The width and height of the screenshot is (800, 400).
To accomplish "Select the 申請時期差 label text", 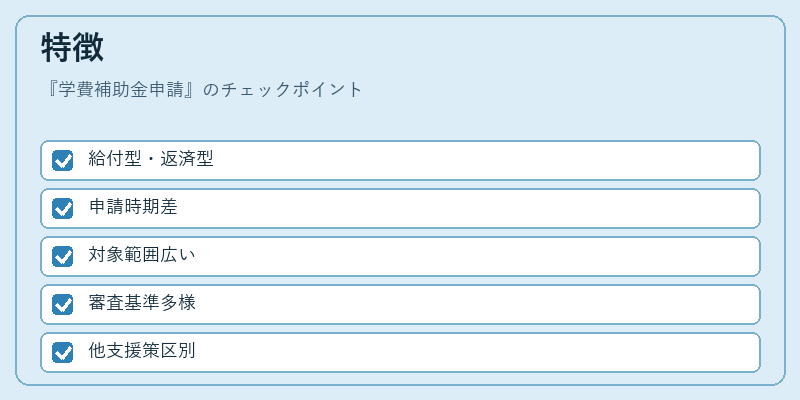I will [x=133, y=207].
